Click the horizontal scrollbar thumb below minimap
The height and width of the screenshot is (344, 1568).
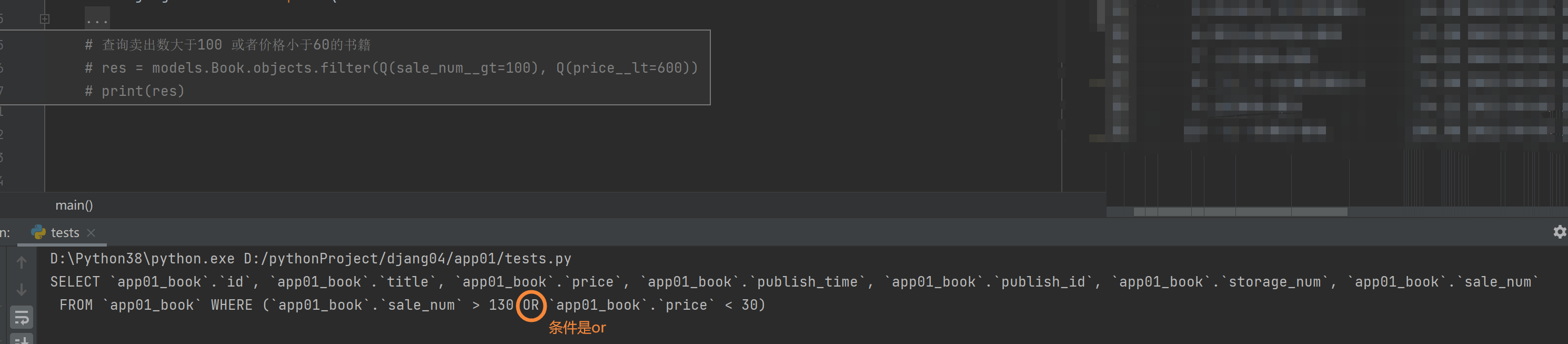1241,212
